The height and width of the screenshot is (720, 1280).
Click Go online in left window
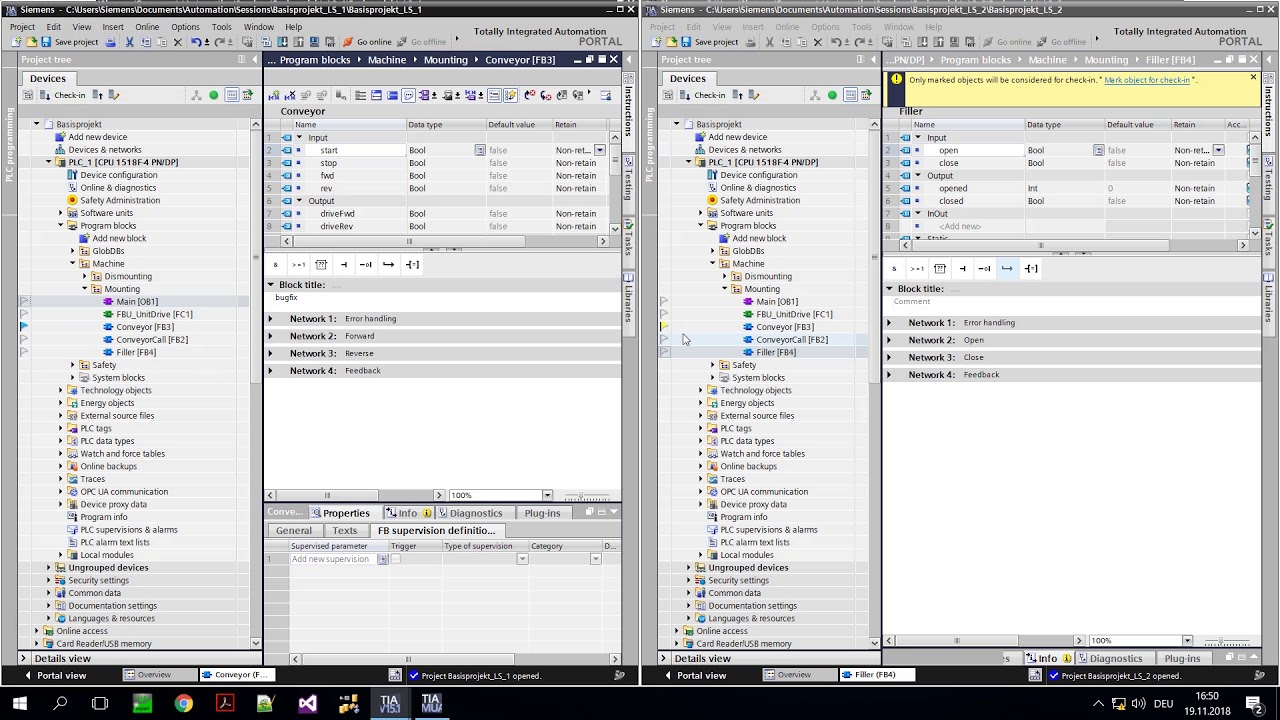click(367, 42)
